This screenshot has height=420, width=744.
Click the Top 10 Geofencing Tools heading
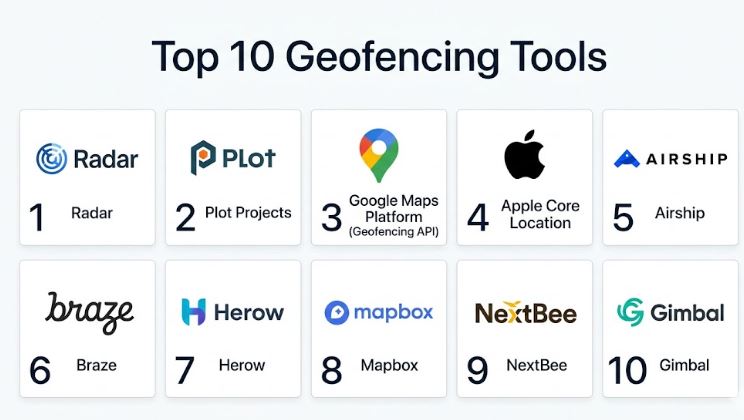[379, 57]
